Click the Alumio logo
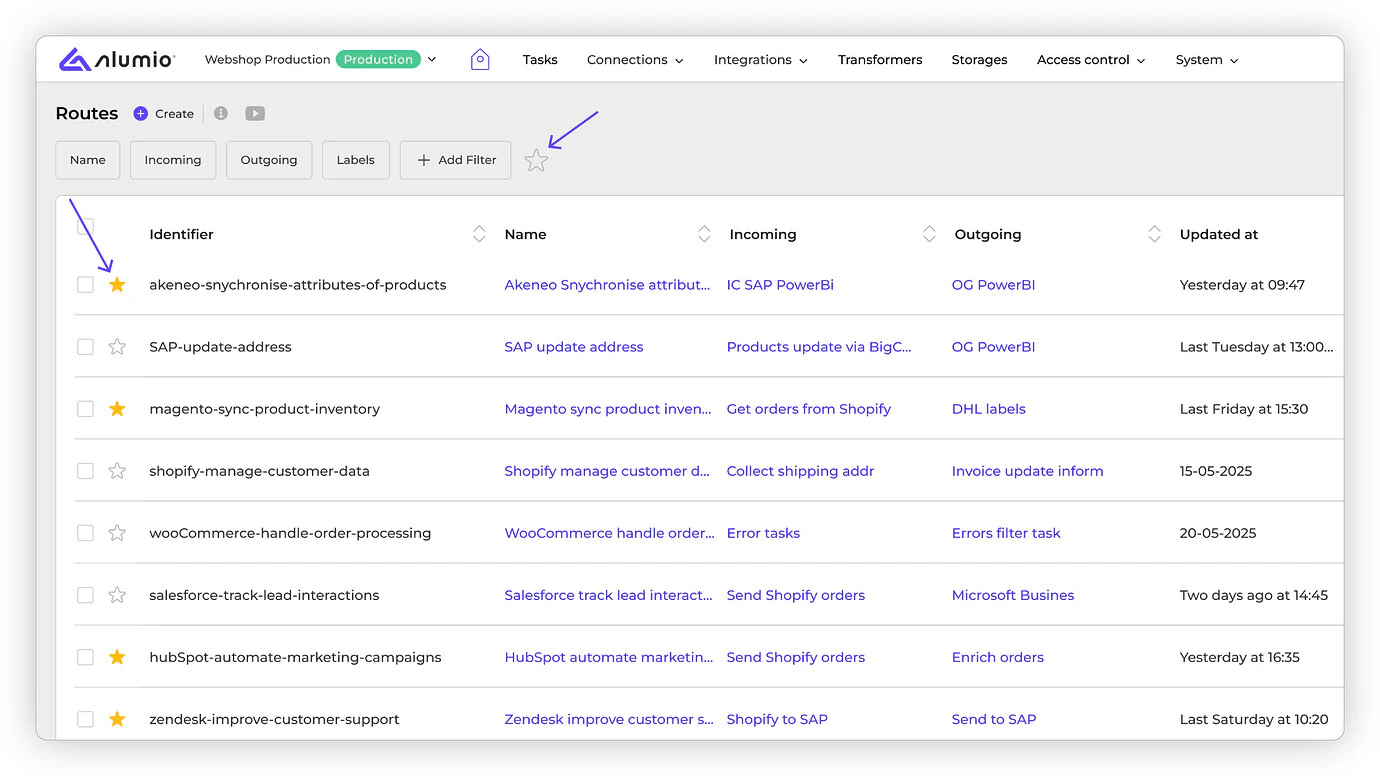 coord(117,60)
